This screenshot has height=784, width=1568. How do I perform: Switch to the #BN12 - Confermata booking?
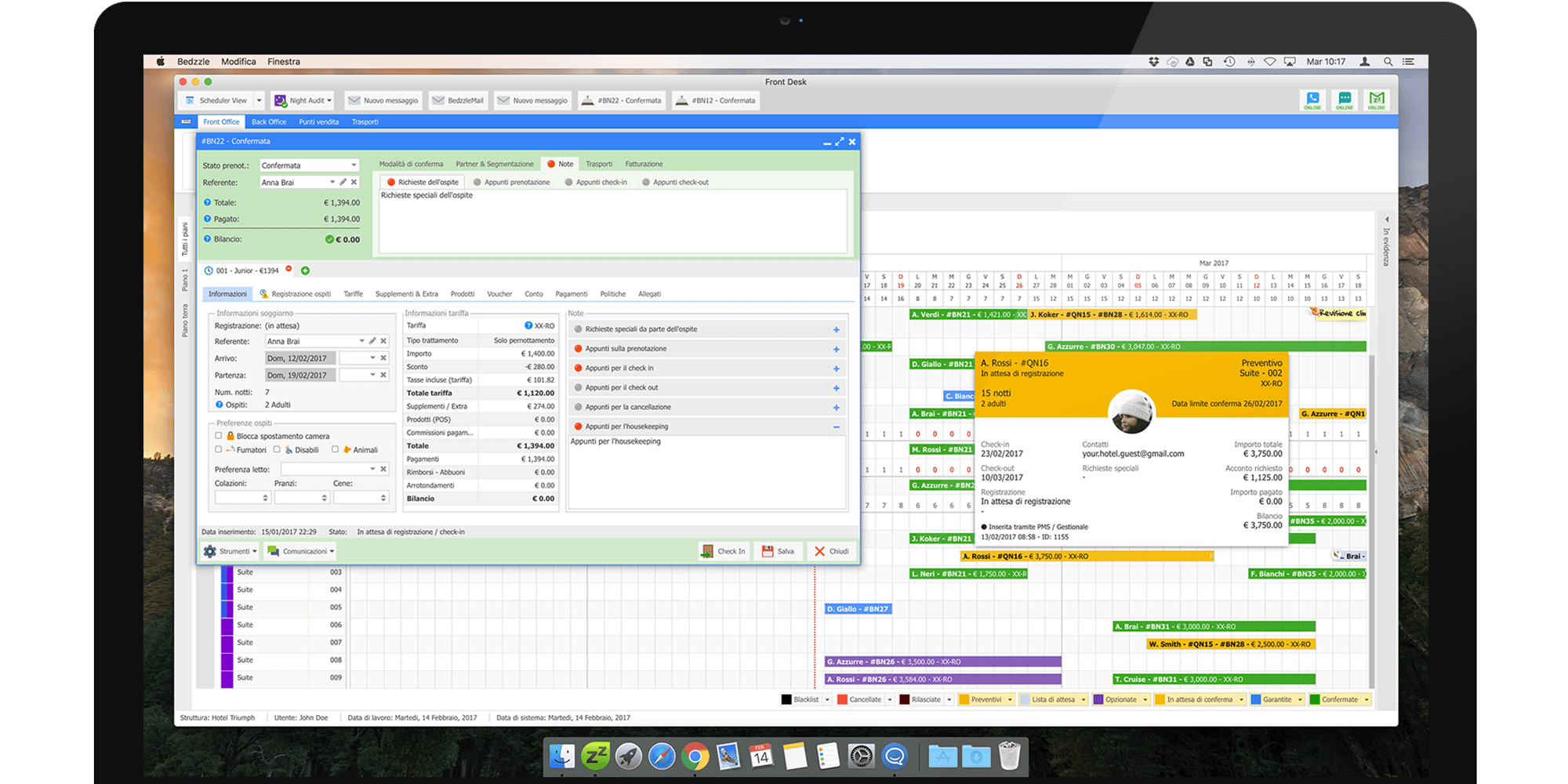pyautogui.click(x=716, y=100)
